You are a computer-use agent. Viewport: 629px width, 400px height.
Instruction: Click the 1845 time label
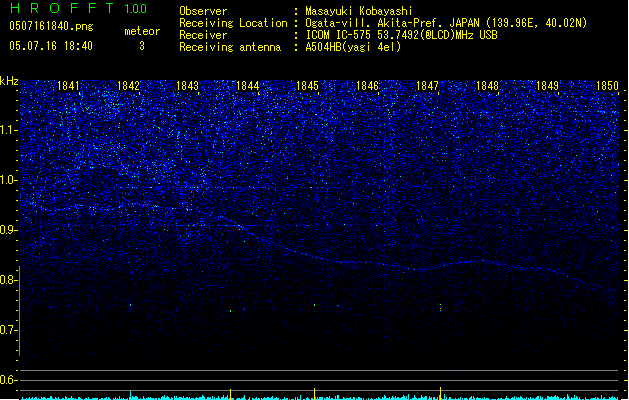(307, 85)
